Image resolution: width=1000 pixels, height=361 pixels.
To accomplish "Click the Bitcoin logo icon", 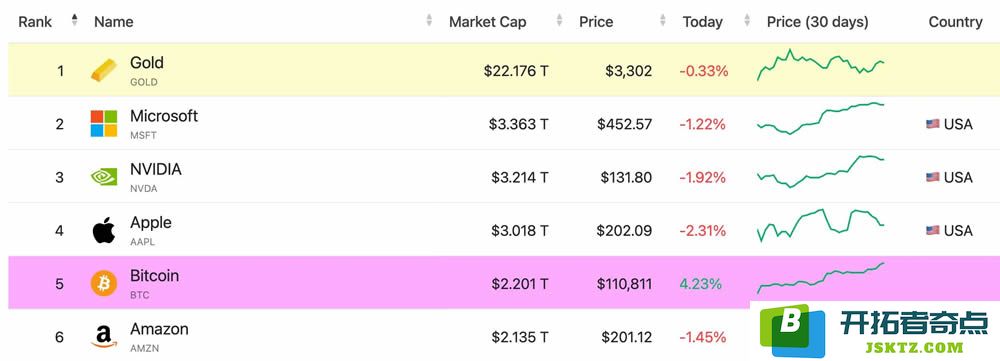I will coord(104,283).
